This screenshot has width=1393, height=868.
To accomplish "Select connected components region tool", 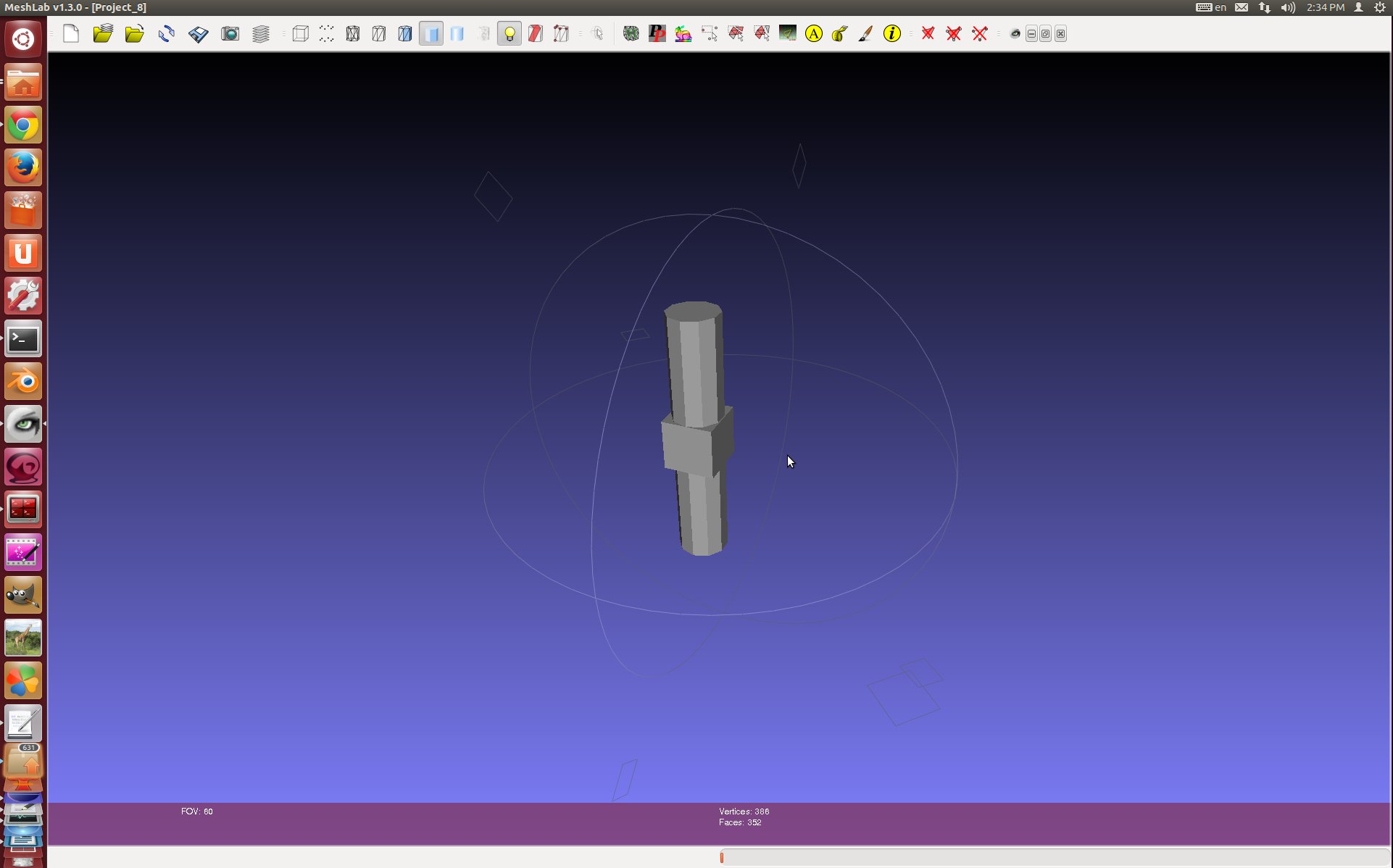I will [762, 33].
